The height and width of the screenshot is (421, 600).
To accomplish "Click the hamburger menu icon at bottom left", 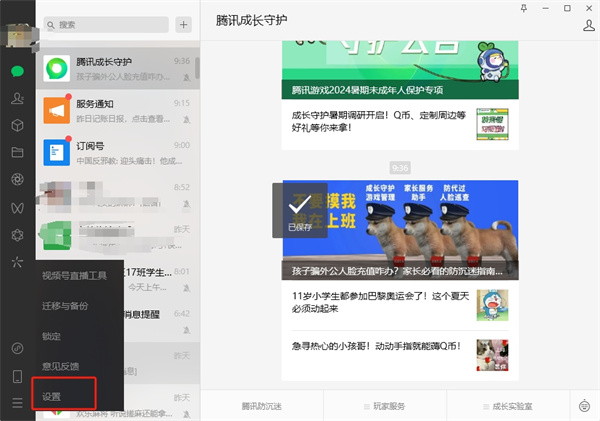I will click(17, 403).
